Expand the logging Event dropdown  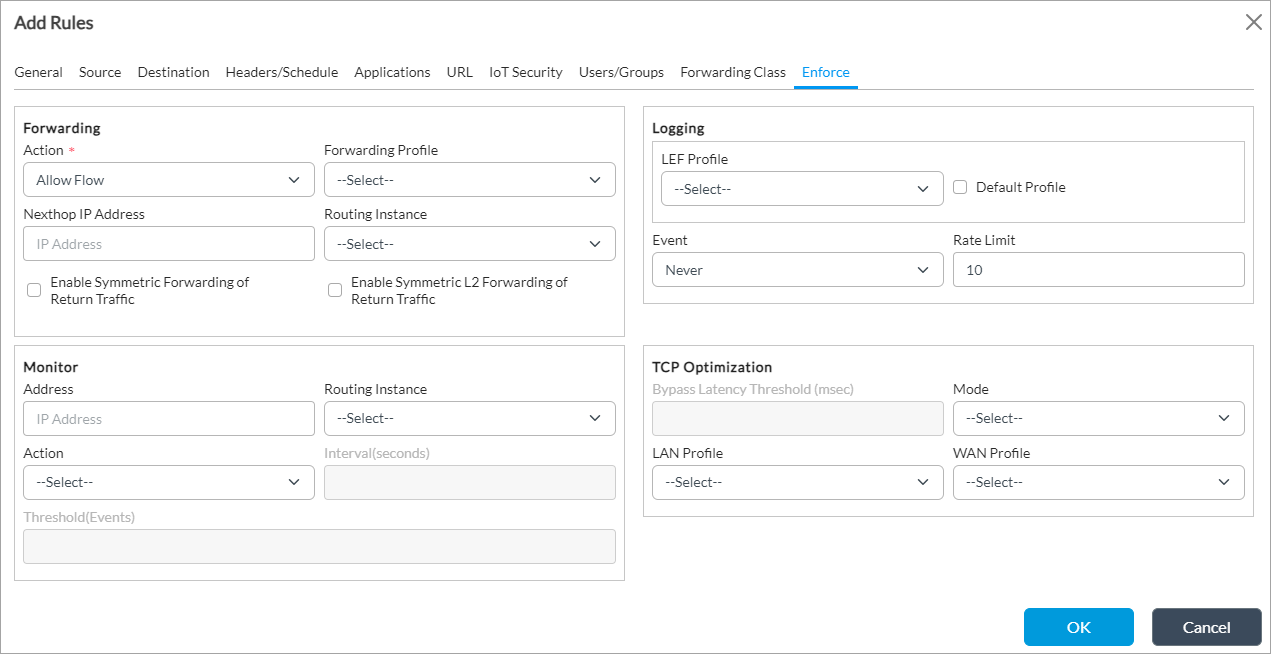(x=797, y=270)
